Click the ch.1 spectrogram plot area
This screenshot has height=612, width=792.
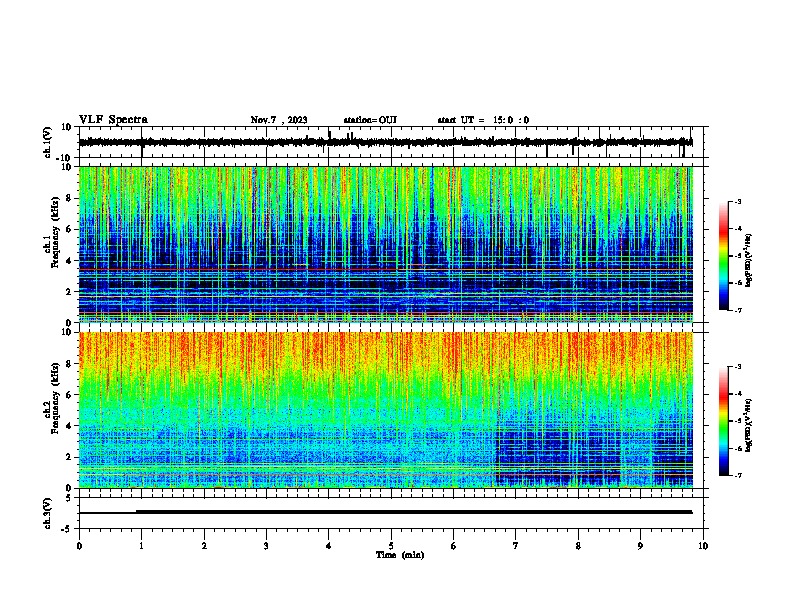[386, 244]
